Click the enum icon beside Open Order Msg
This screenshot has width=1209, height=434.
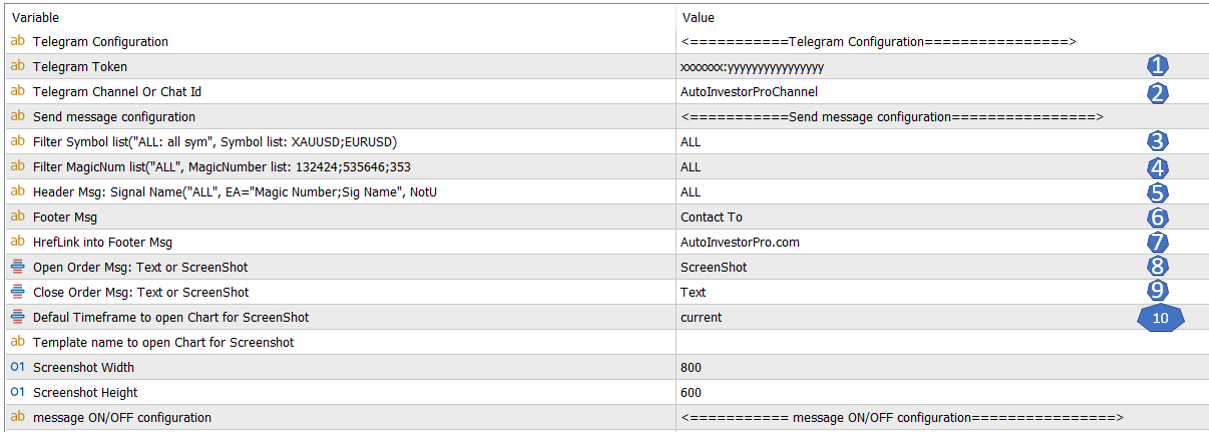[17, 267]
